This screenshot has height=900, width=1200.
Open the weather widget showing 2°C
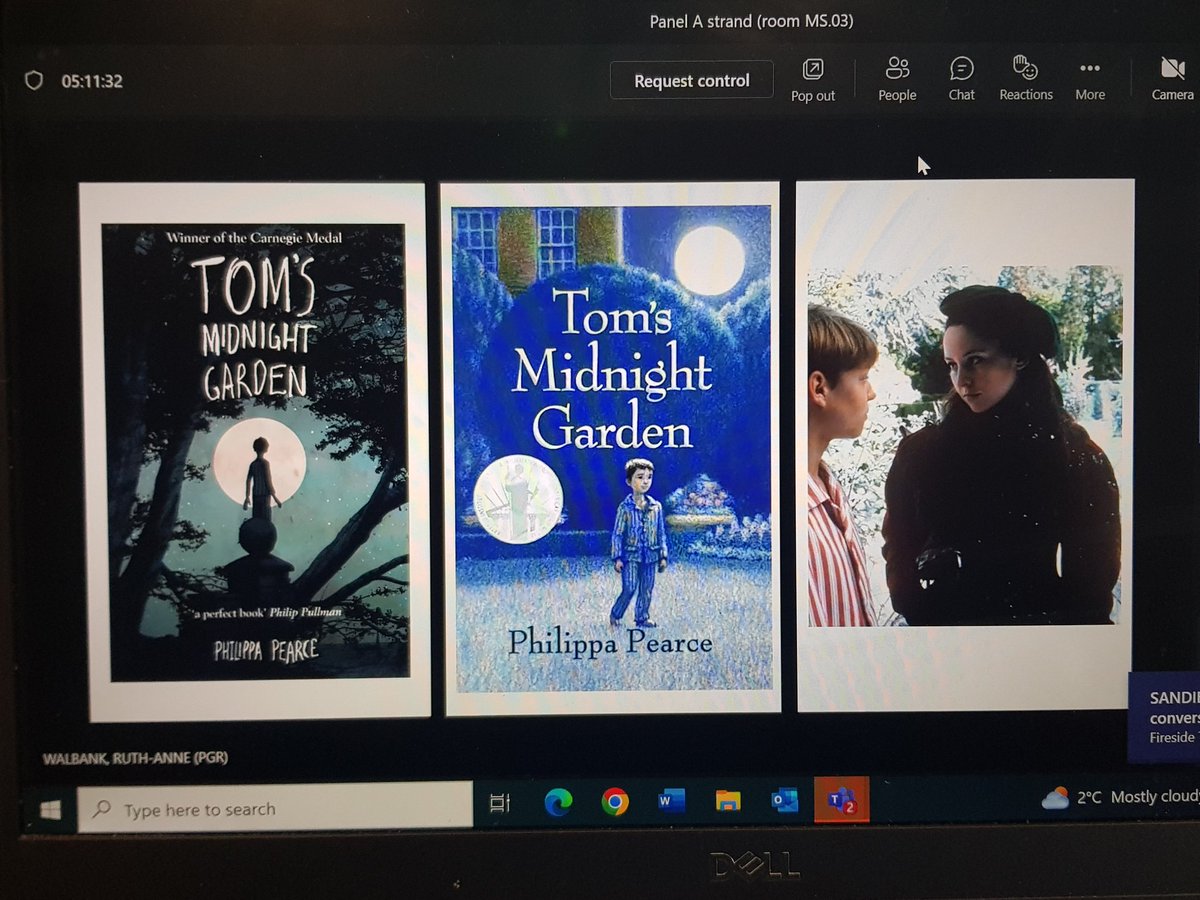[x=1120, y=797]
